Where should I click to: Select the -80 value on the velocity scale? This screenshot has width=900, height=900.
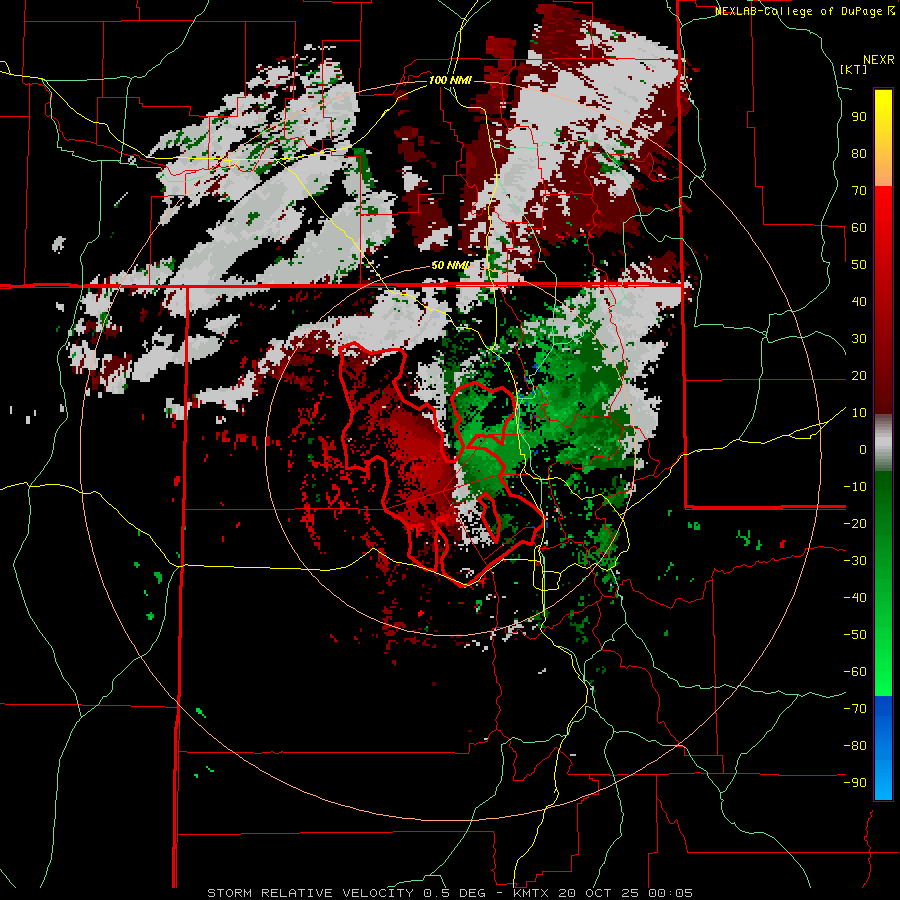[x=855, y=746]
